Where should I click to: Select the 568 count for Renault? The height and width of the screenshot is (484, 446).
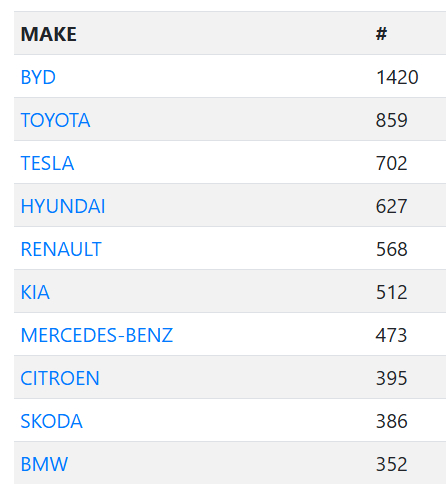click(392, 249)
